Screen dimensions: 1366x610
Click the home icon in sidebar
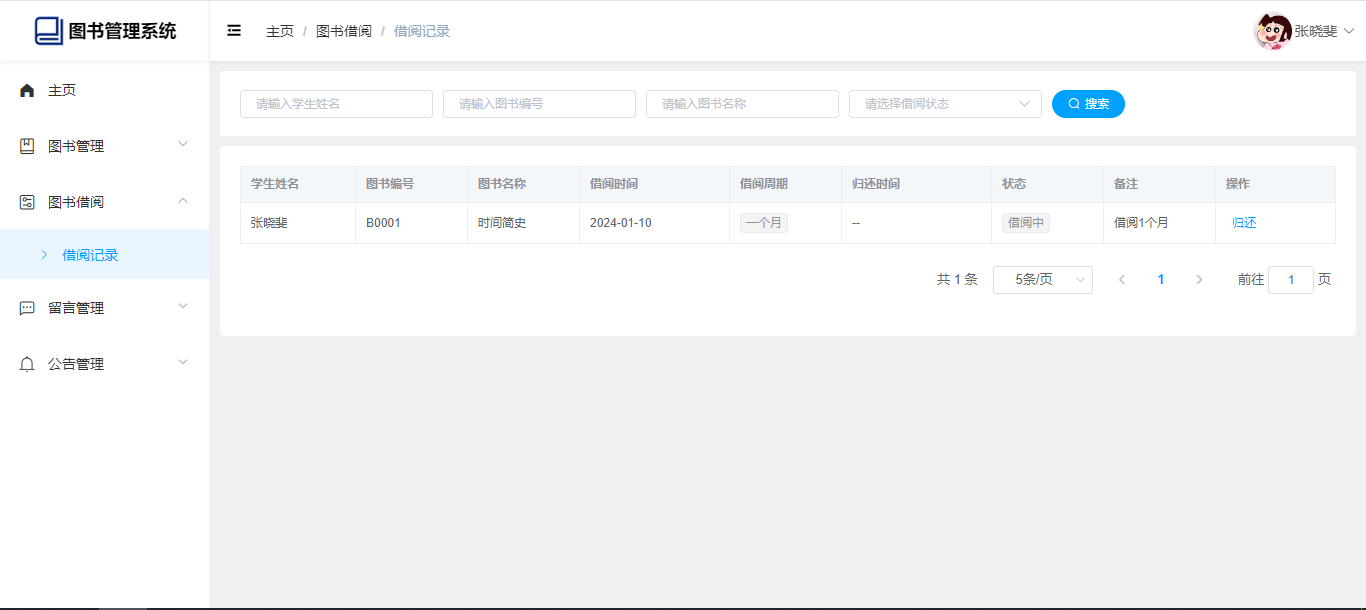point(27,91)
